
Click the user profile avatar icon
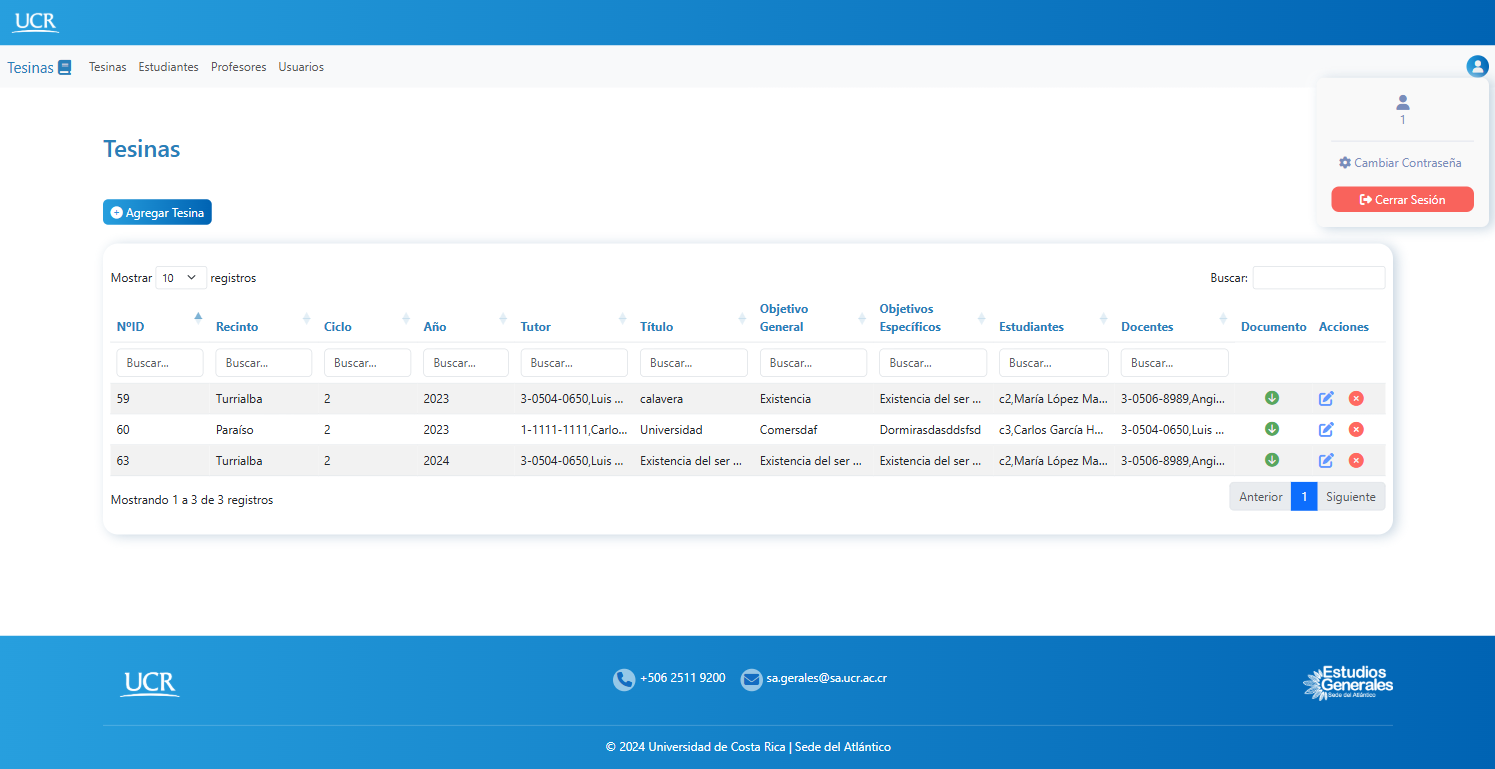coord(1477,66)
